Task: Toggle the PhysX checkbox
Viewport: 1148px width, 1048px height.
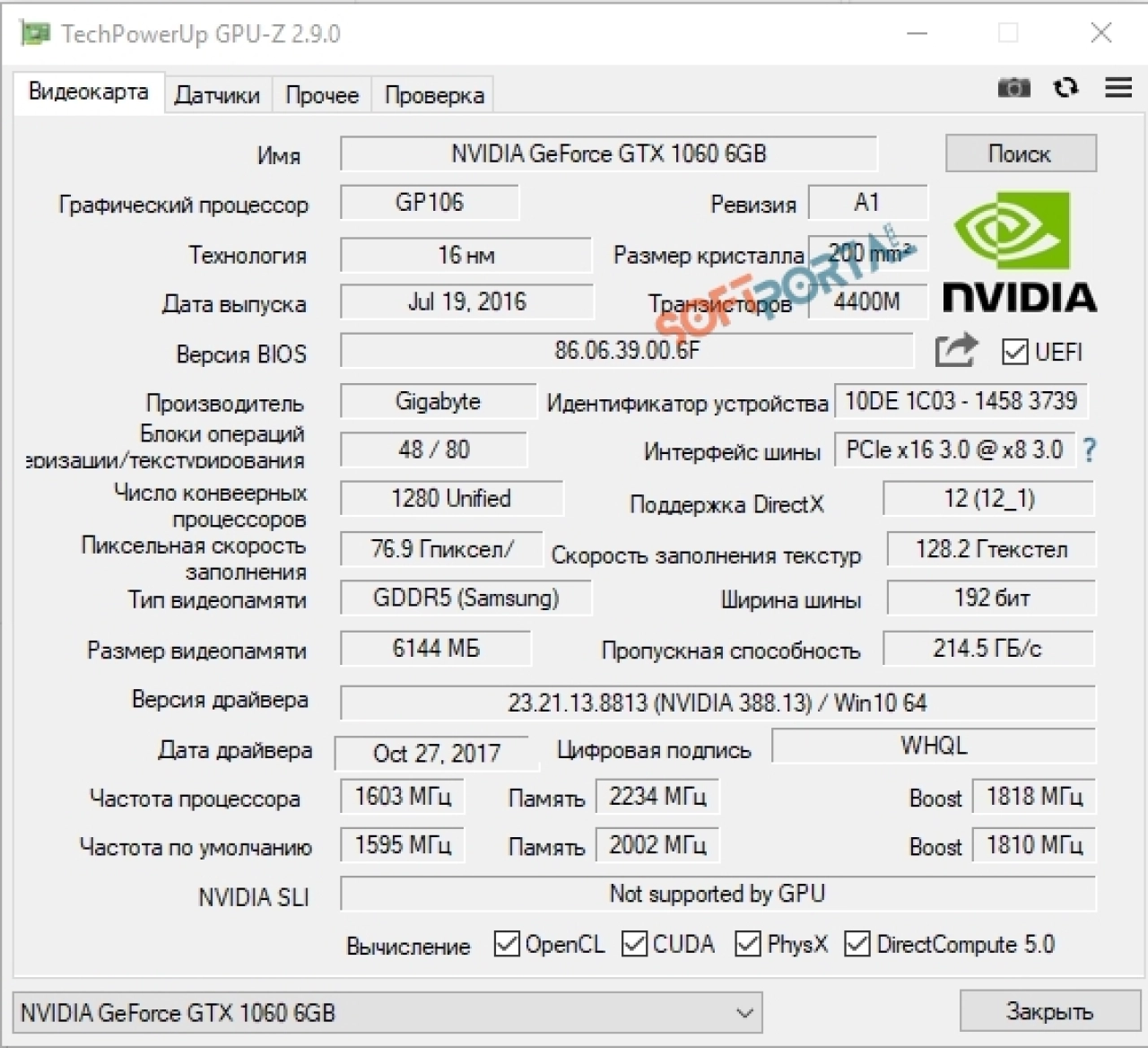Action: point(748,943)
